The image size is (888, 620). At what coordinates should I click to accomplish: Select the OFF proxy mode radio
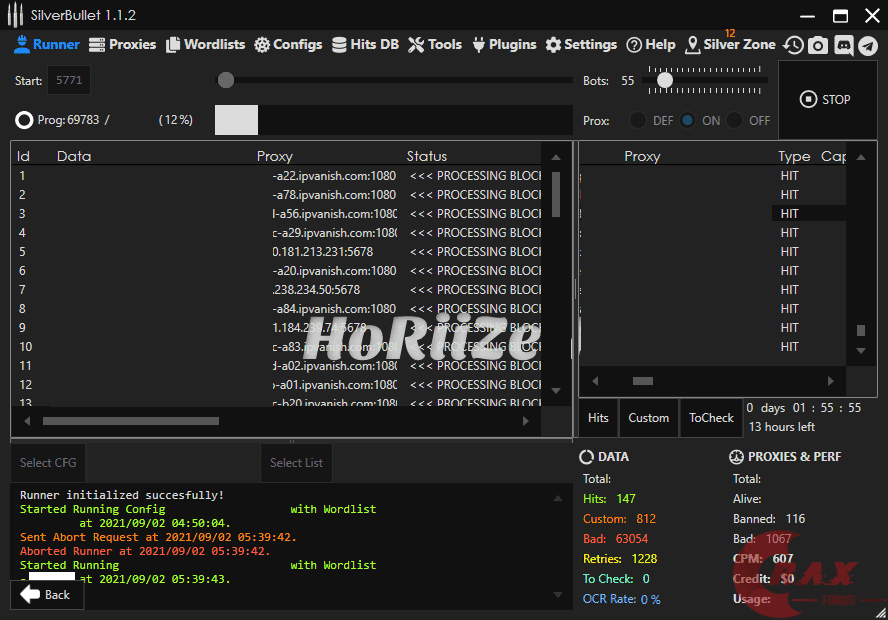pyautogui.click(x=735, y=120)
